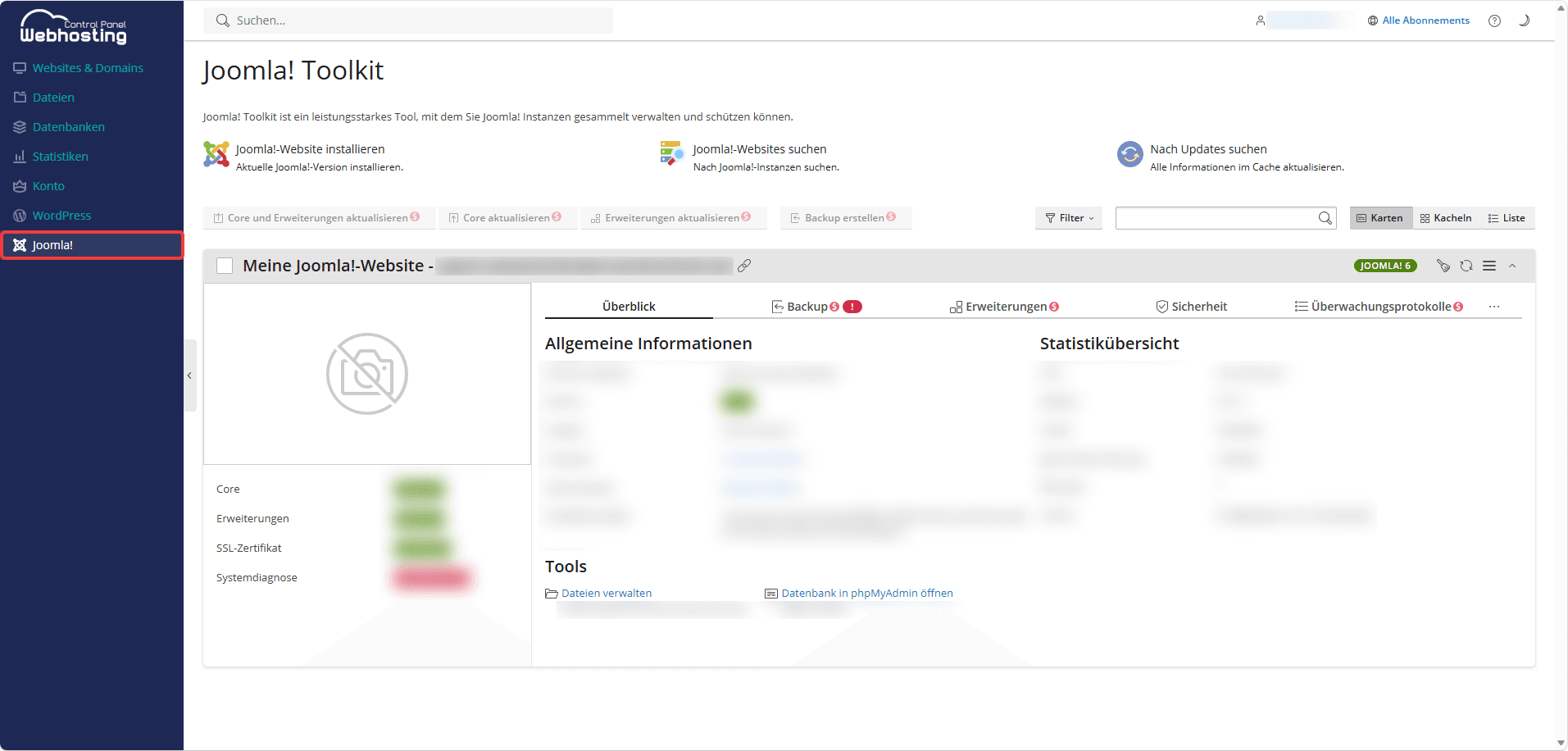Screen dimensions: 1568x751
Task: Click Joomla!-Websites suchen
Action: pos(760,149)
